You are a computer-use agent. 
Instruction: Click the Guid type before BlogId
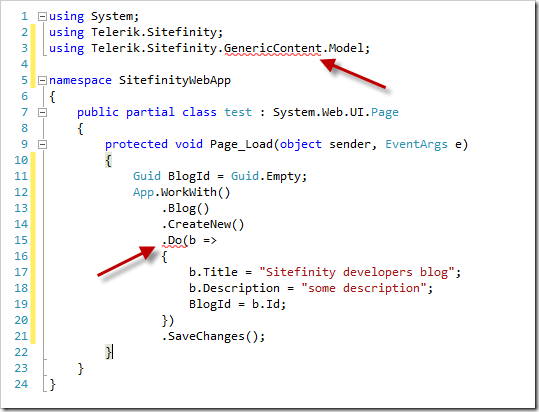[147, 176]
